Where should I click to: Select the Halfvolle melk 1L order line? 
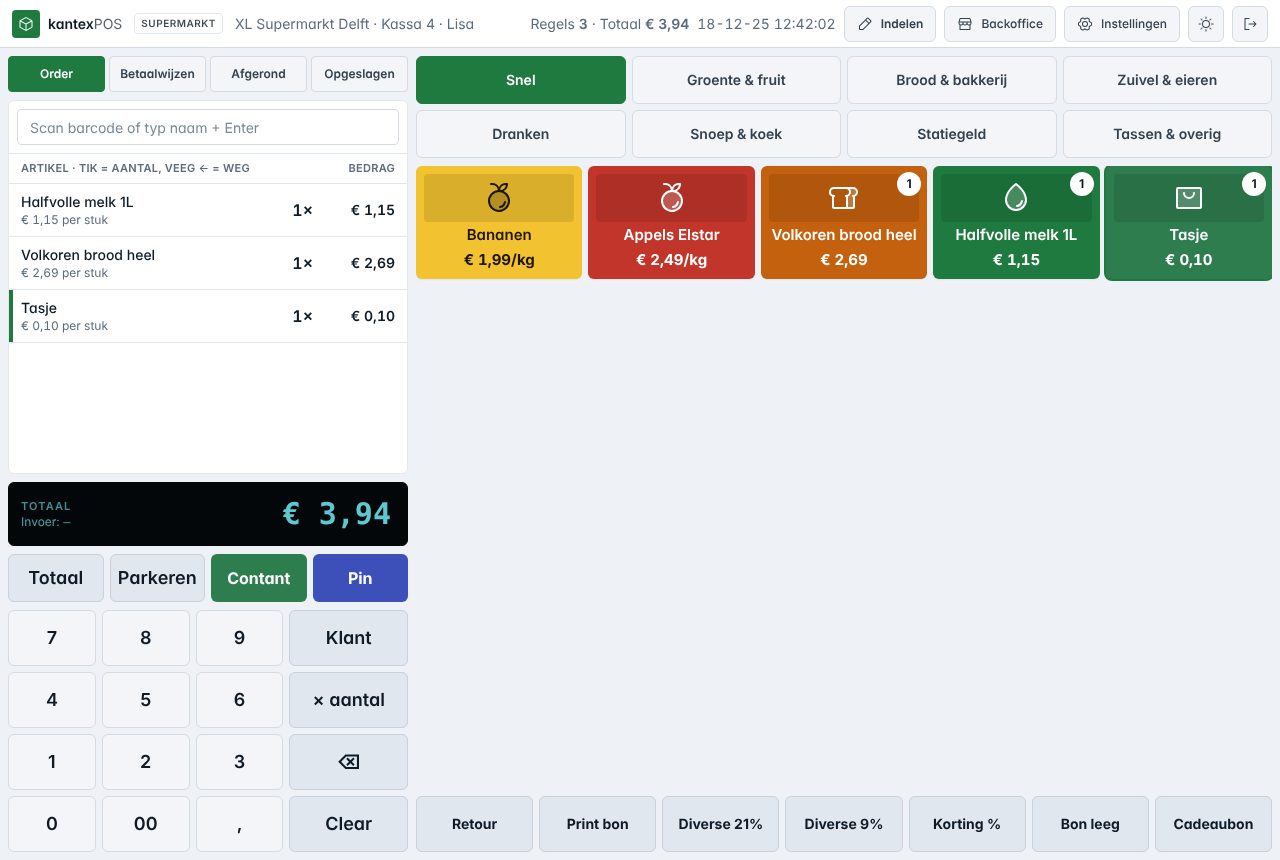tap(208, 210)
